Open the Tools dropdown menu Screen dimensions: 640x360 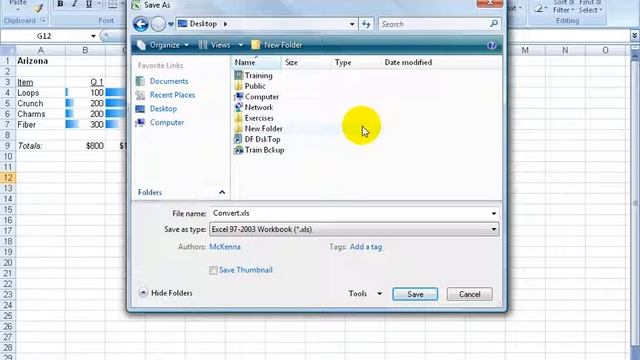365,293
